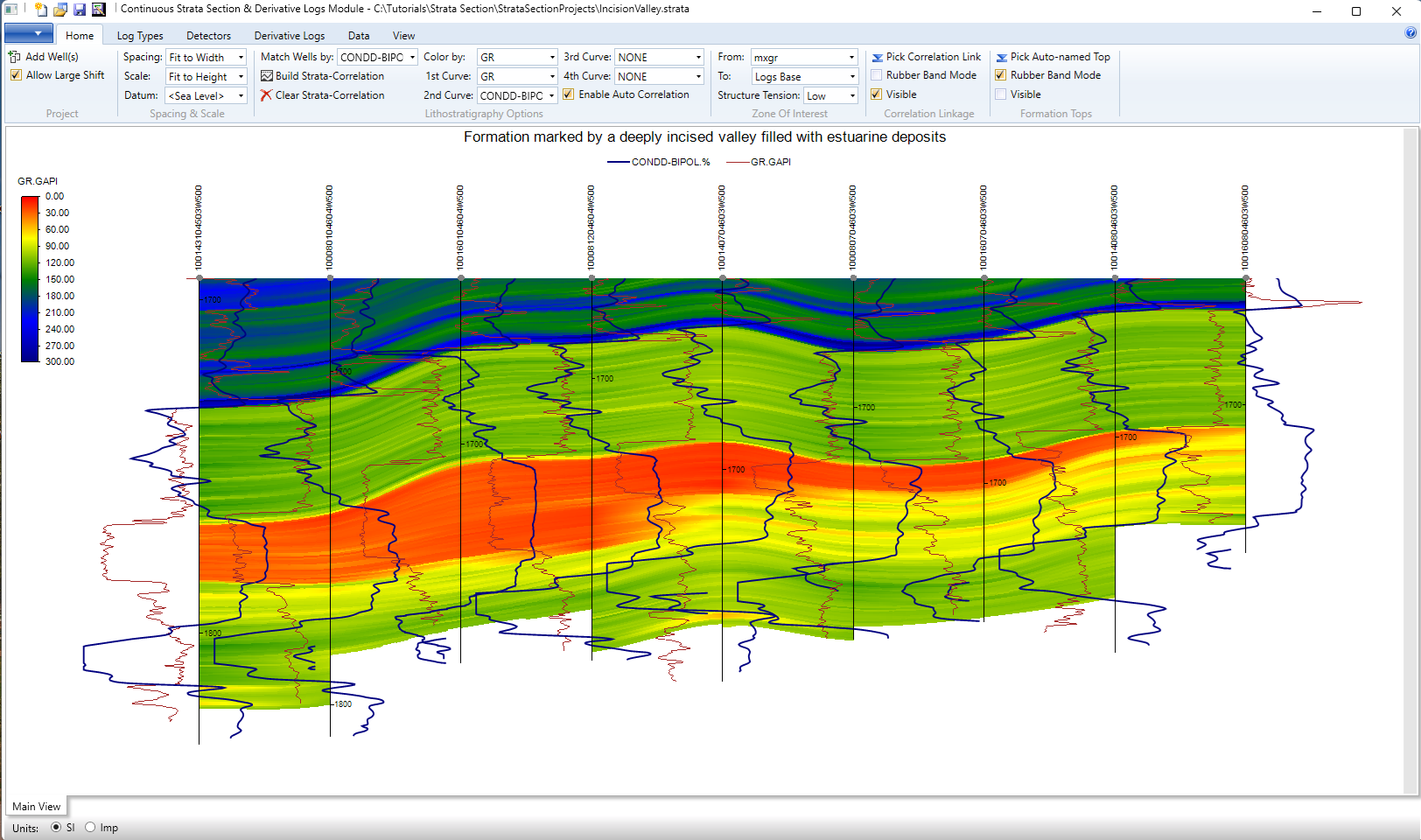Click the GR color scale legend bar

tap(30, 279)
